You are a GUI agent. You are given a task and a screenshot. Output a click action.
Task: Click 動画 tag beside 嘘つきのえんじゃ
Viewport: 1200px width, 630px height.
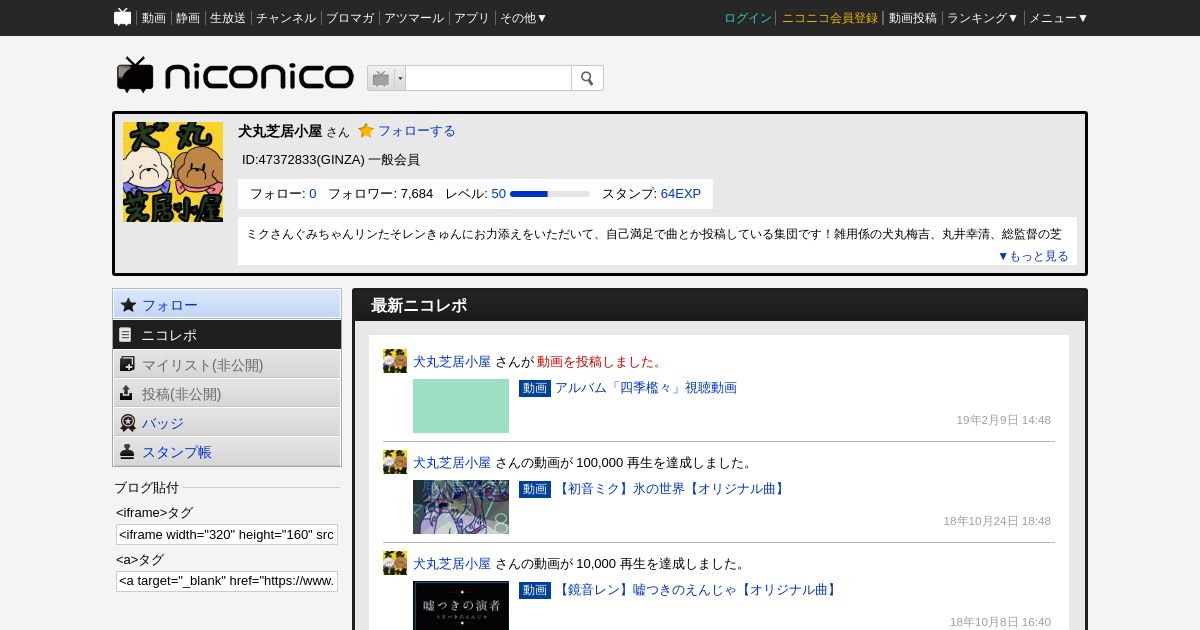[535, 590]
